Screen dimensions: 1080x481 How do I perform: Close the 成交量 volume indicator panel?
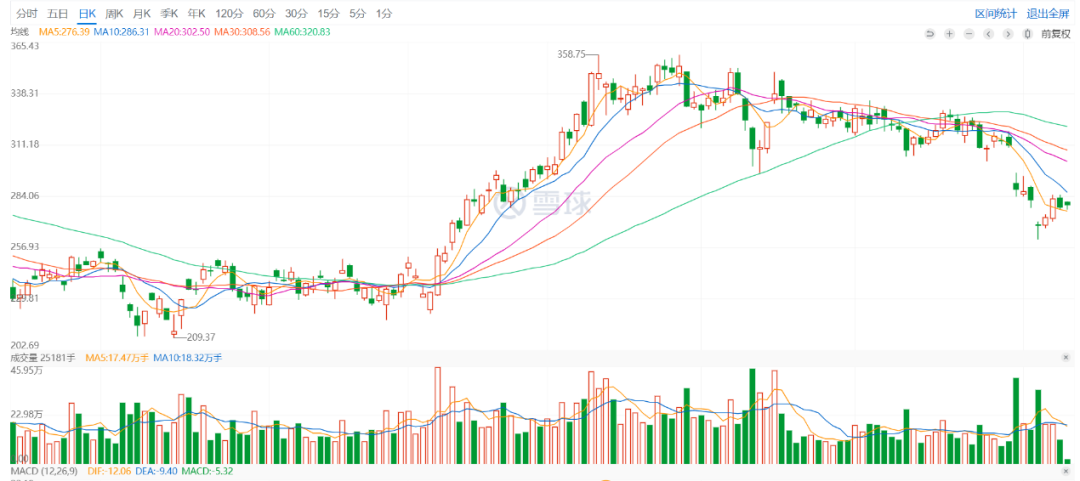[1067, 358]
